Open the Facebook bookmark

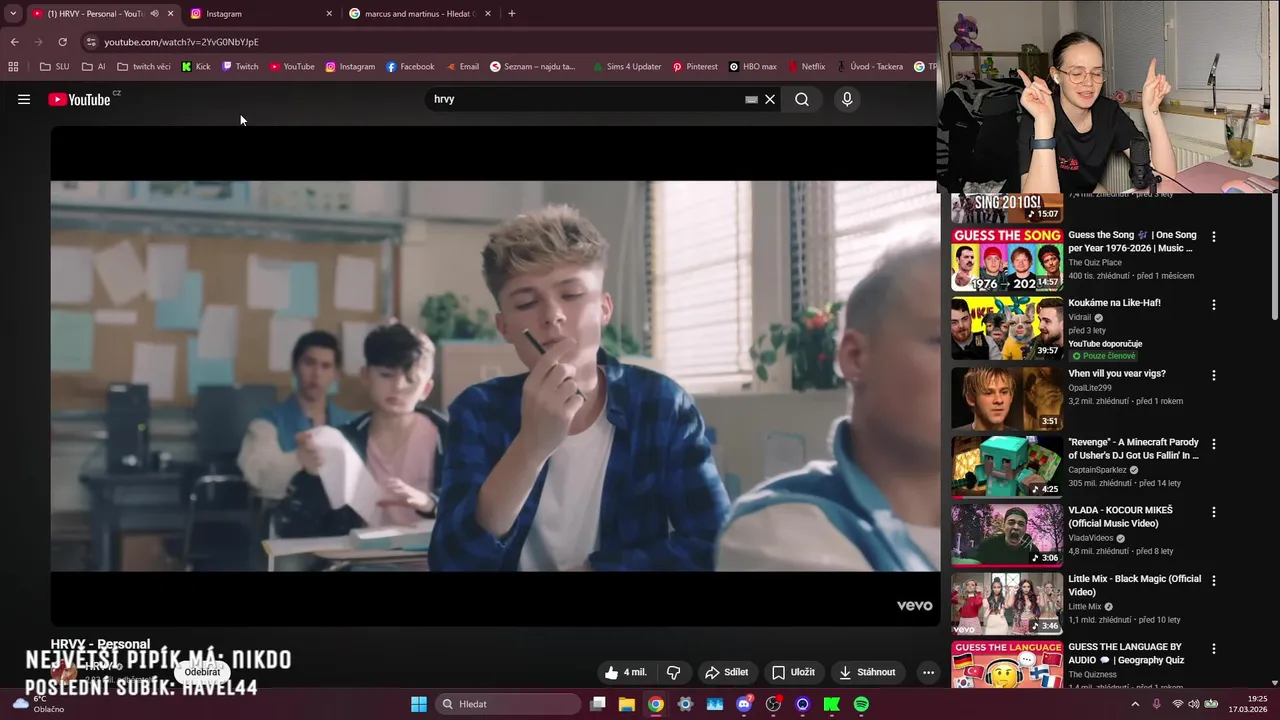tap(410, 67)
